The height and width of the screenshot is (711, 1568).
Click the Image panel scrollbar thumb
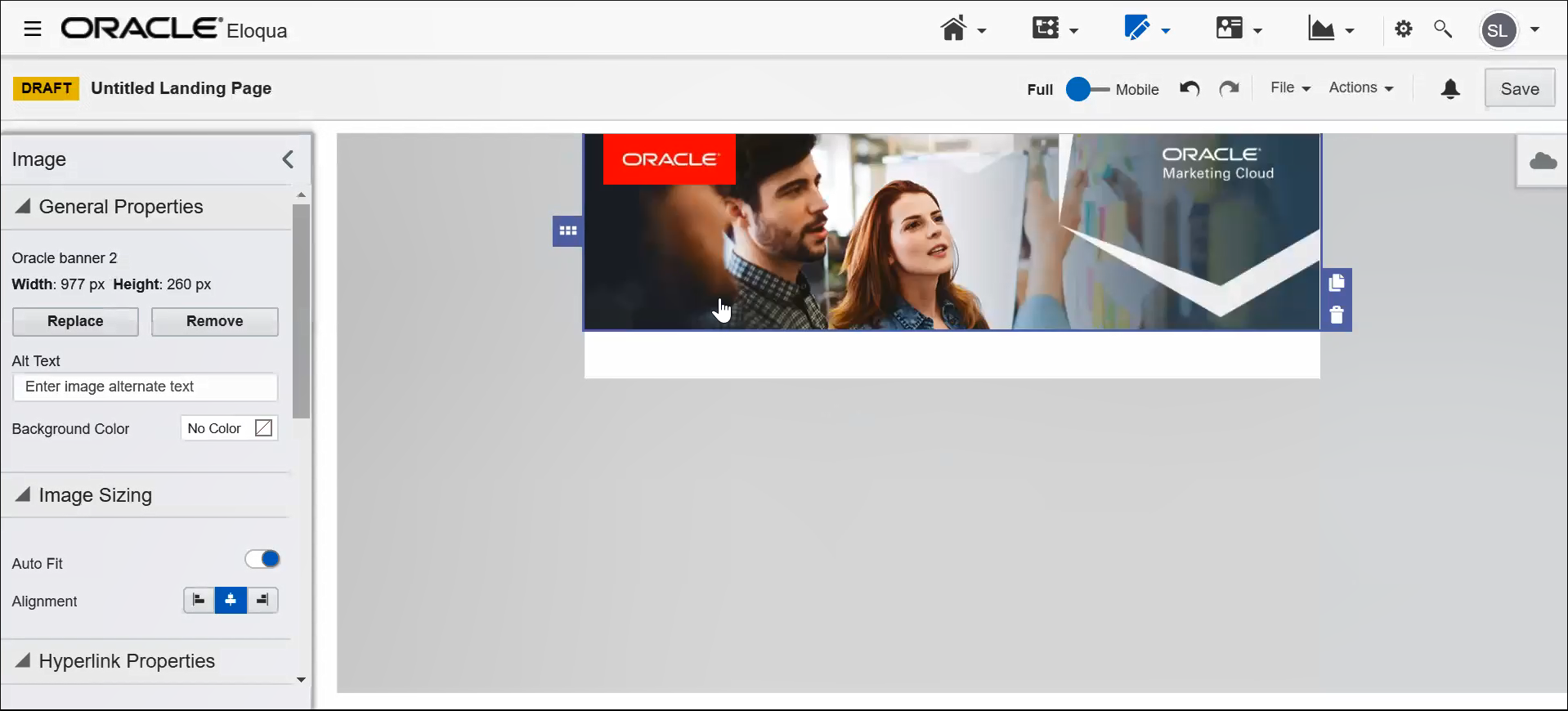301,311
